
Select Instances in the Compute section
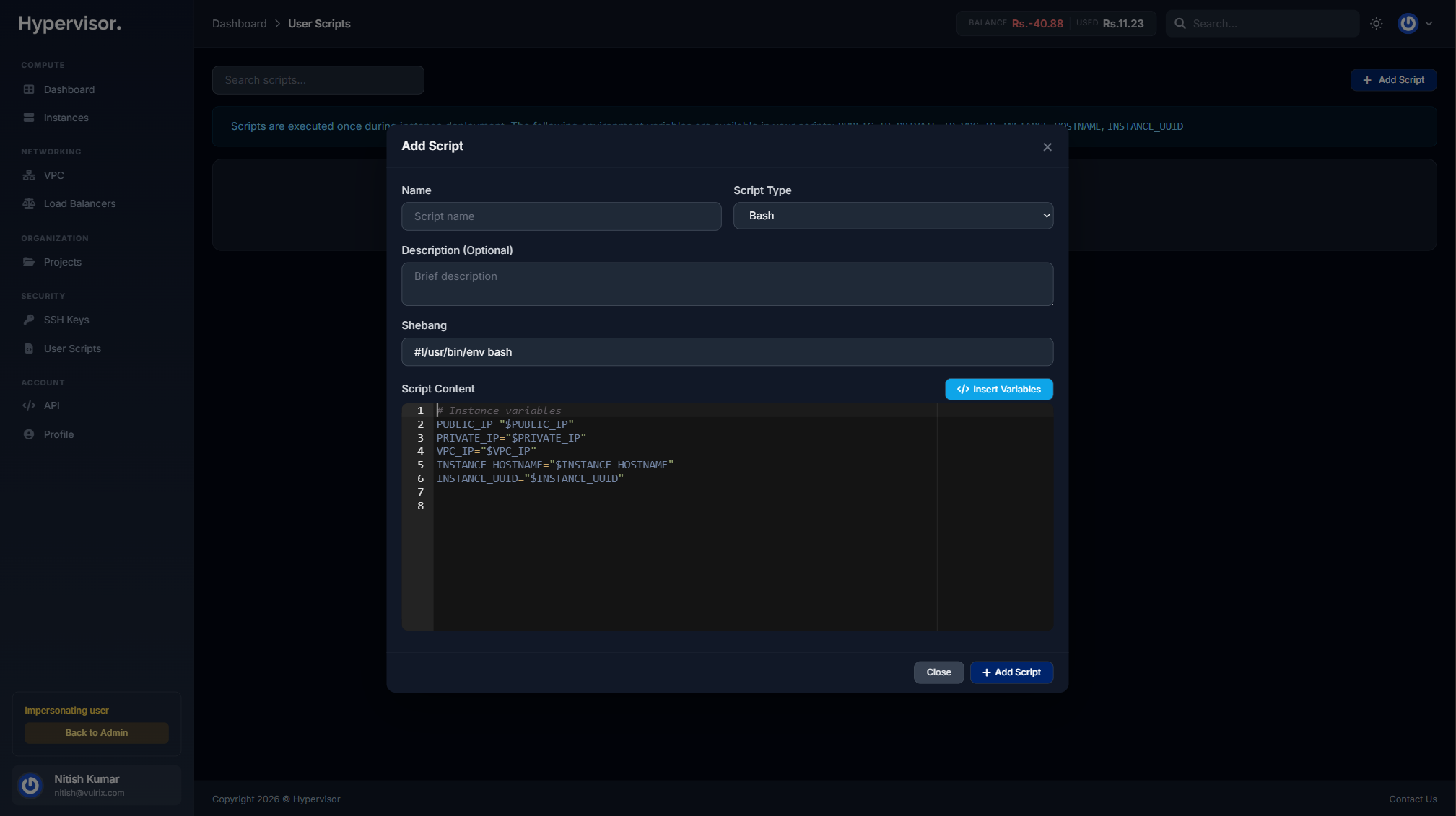pyautogui.click(x=66, y=117)
